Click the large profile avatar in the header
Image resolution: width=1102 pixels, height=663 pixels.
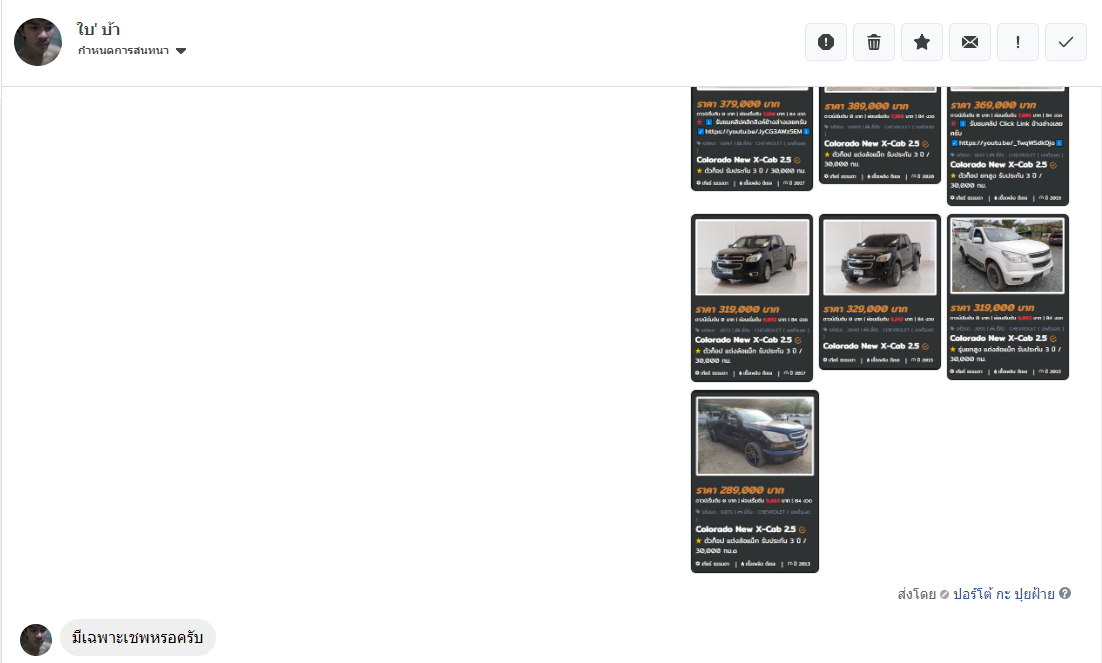pos(38,42)
